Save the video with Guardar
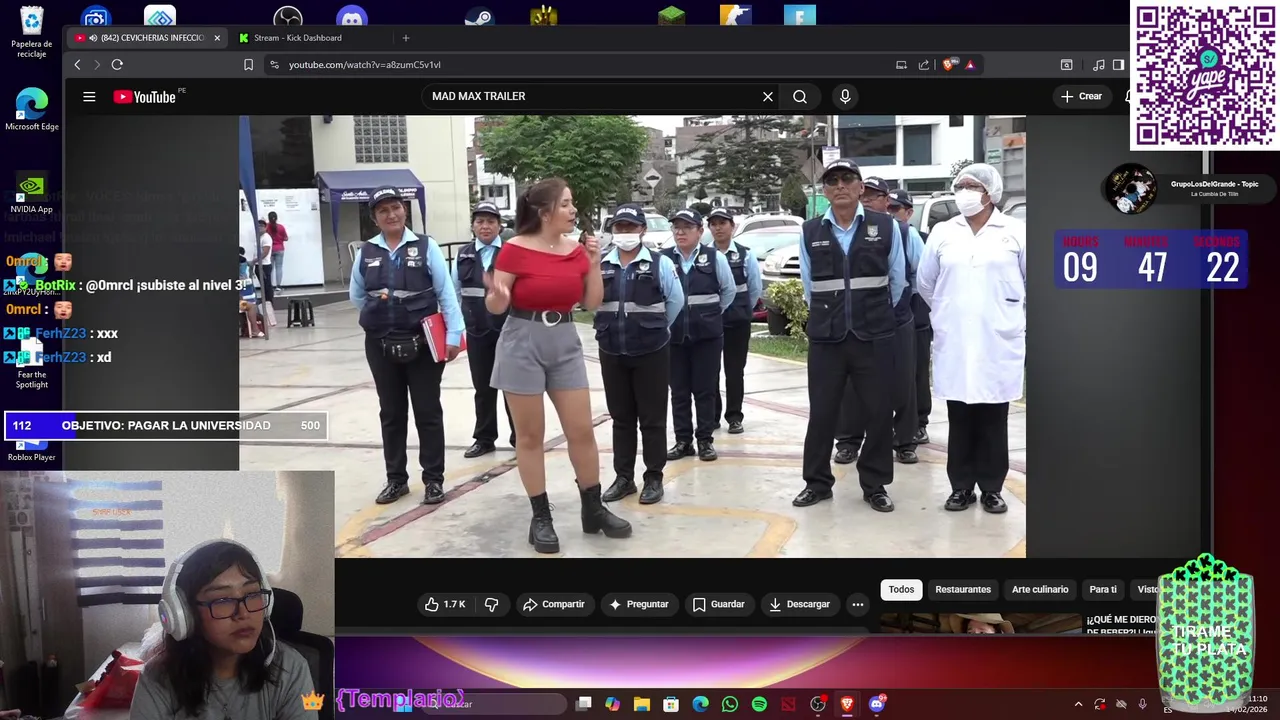The height and width of the screenshot is (720, 1280). click(x=718, y=604)
